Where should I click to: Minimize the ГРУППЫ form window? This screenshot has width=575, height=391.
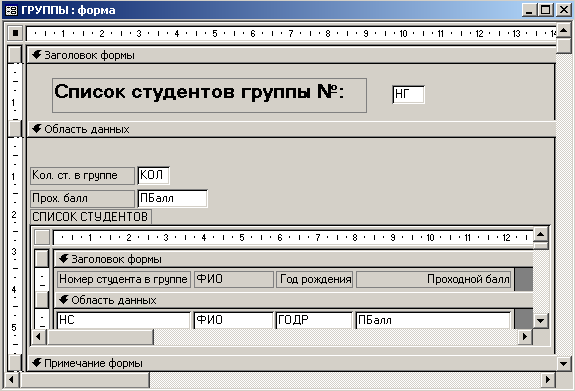(x=529, y=10)
